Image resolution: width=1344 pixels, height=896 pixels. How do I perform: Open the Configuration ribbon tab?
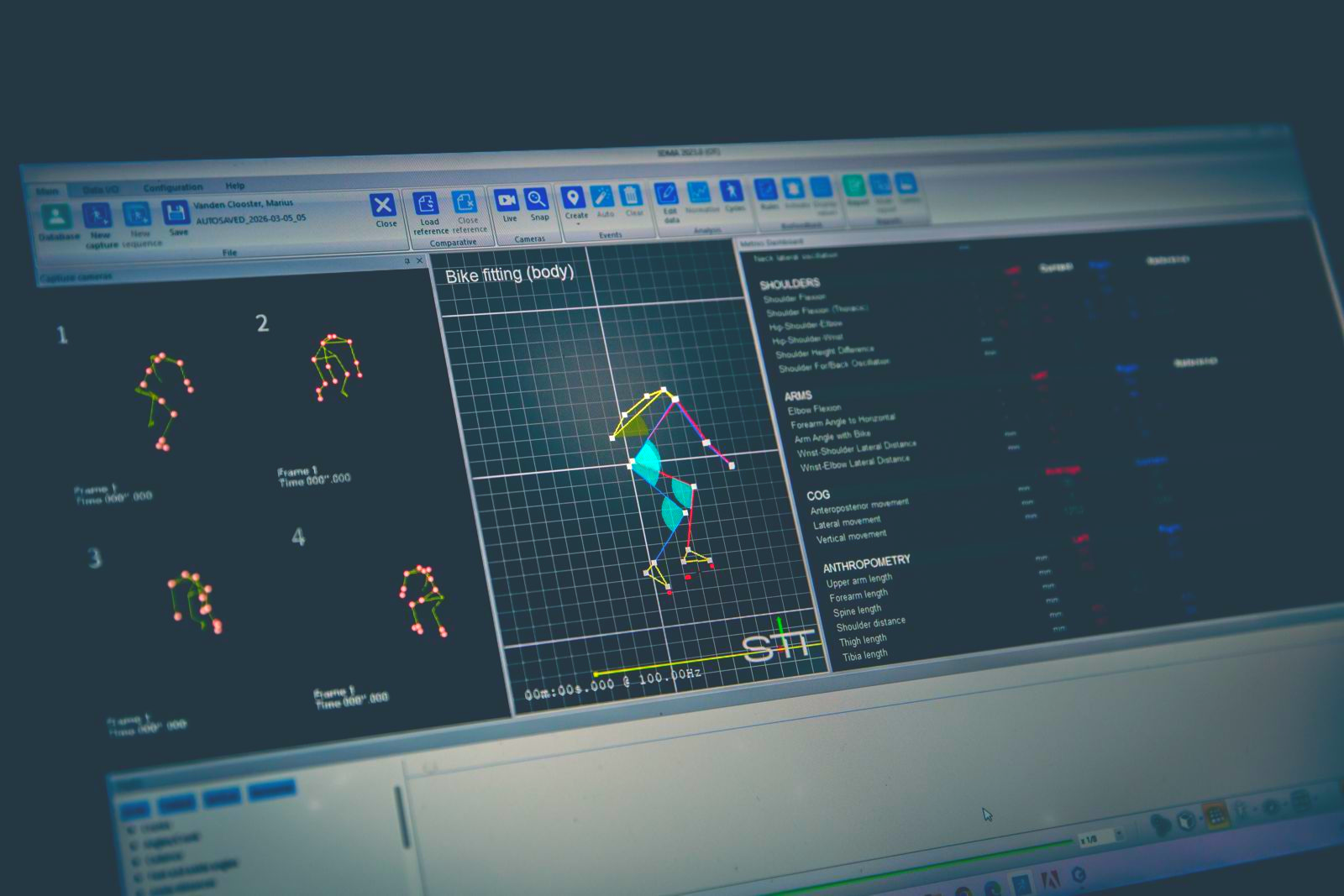tap(172, 187)
